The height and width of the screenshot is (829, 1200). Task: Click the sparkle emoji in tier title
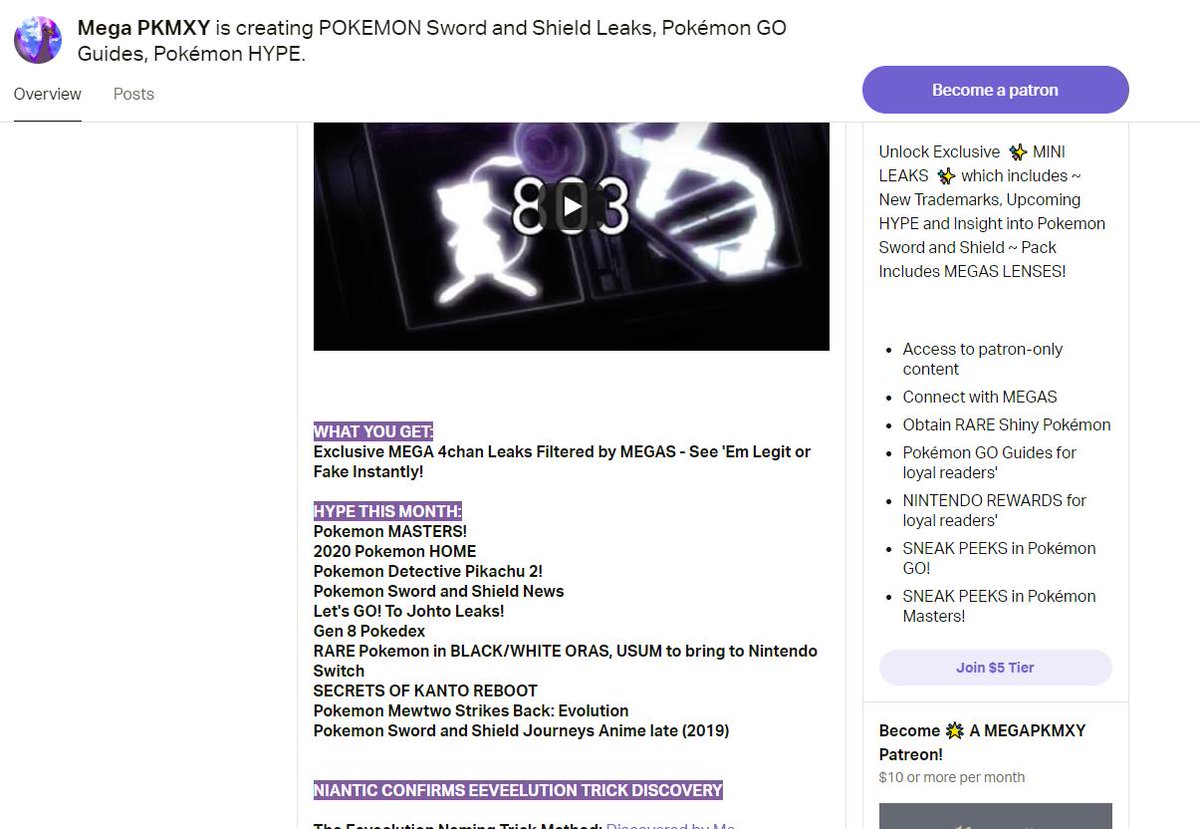click(955, 731)
